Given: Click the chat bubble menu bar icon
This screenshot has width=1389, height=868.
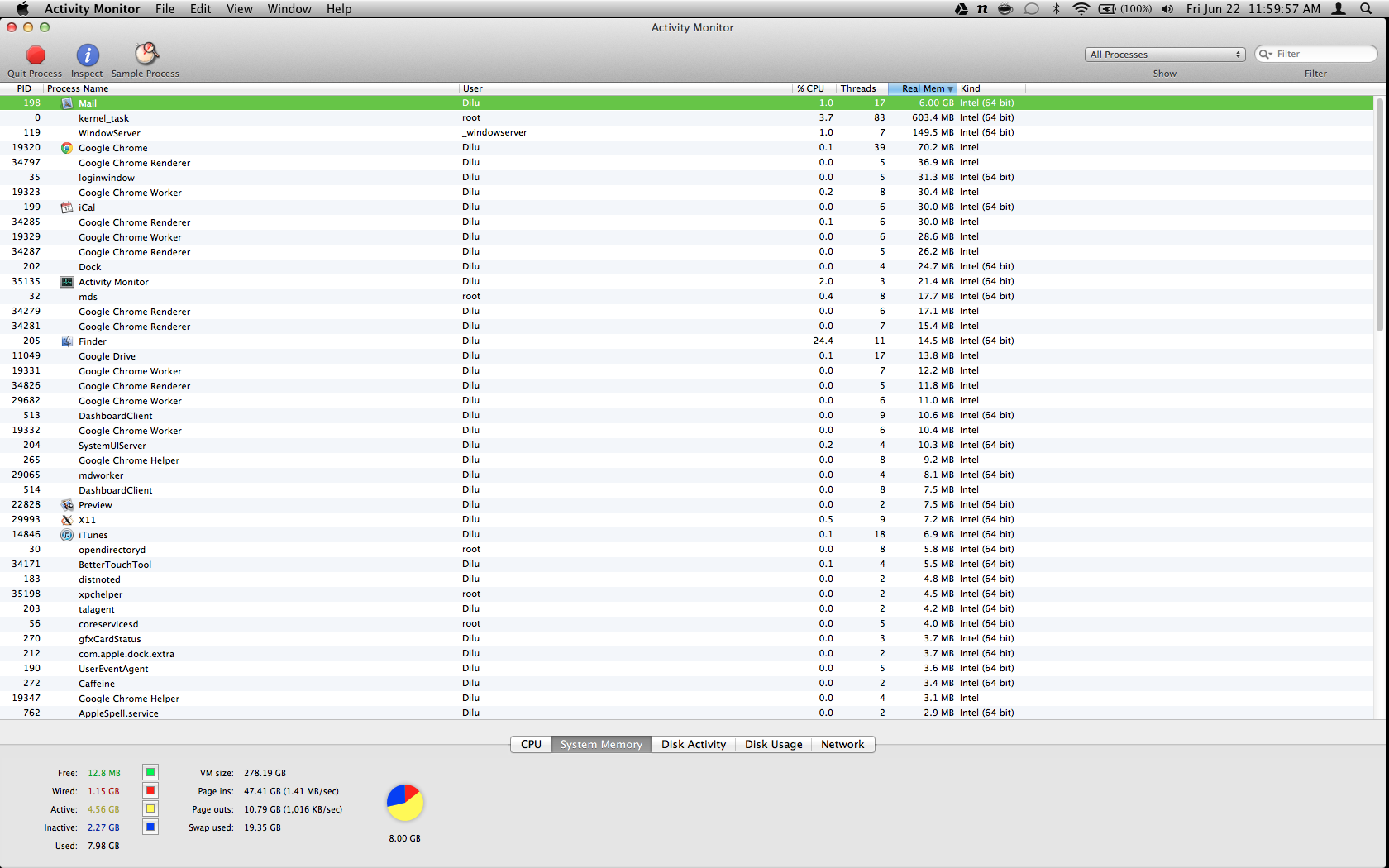Looking at the screenshot, I should pyautogui.click(x=1031, y=8).
